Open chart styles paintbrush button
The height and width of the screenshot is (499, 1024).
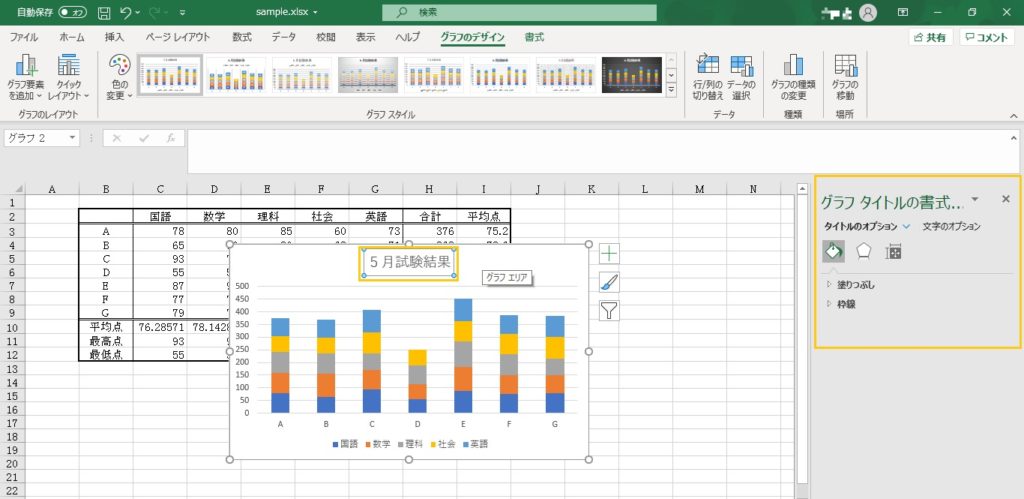click(608, 282)
